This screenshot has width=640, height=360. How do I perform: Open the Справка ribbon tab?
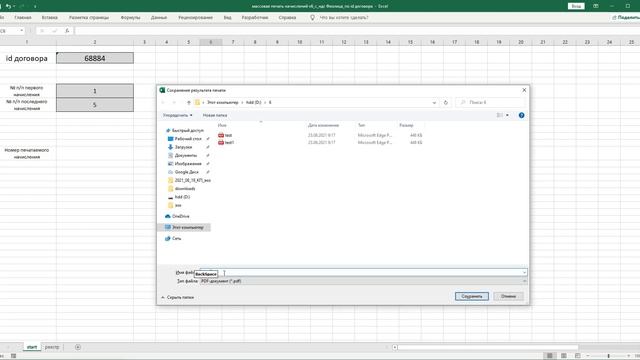(x=287, y=18)
